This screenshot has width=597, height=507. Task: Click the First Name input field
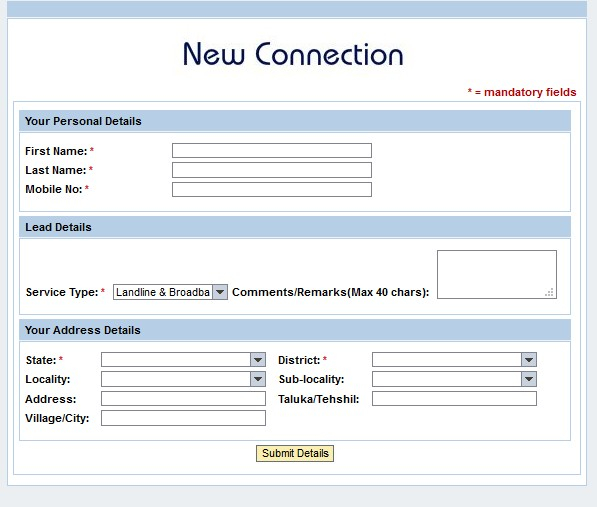coord(272,150)
